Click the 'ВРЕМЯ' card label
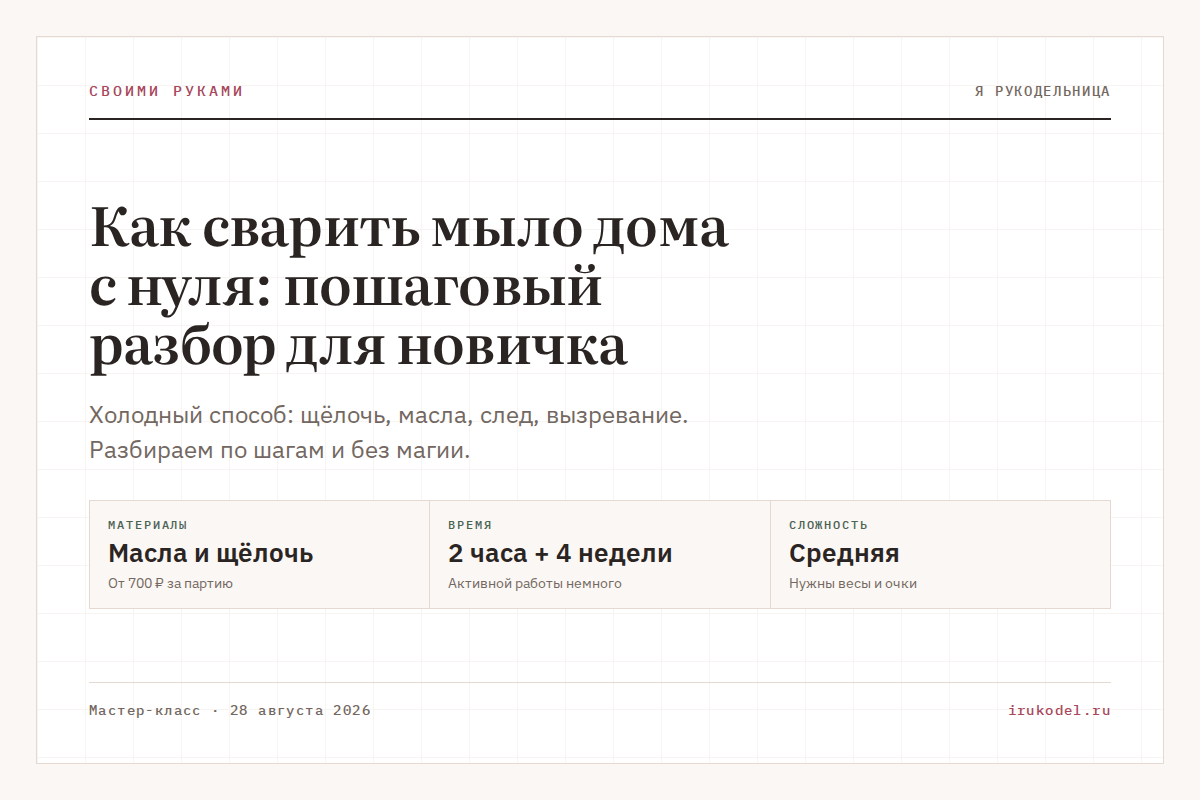This screenshot has width=1200, height=800. click(x=470, y=525)
